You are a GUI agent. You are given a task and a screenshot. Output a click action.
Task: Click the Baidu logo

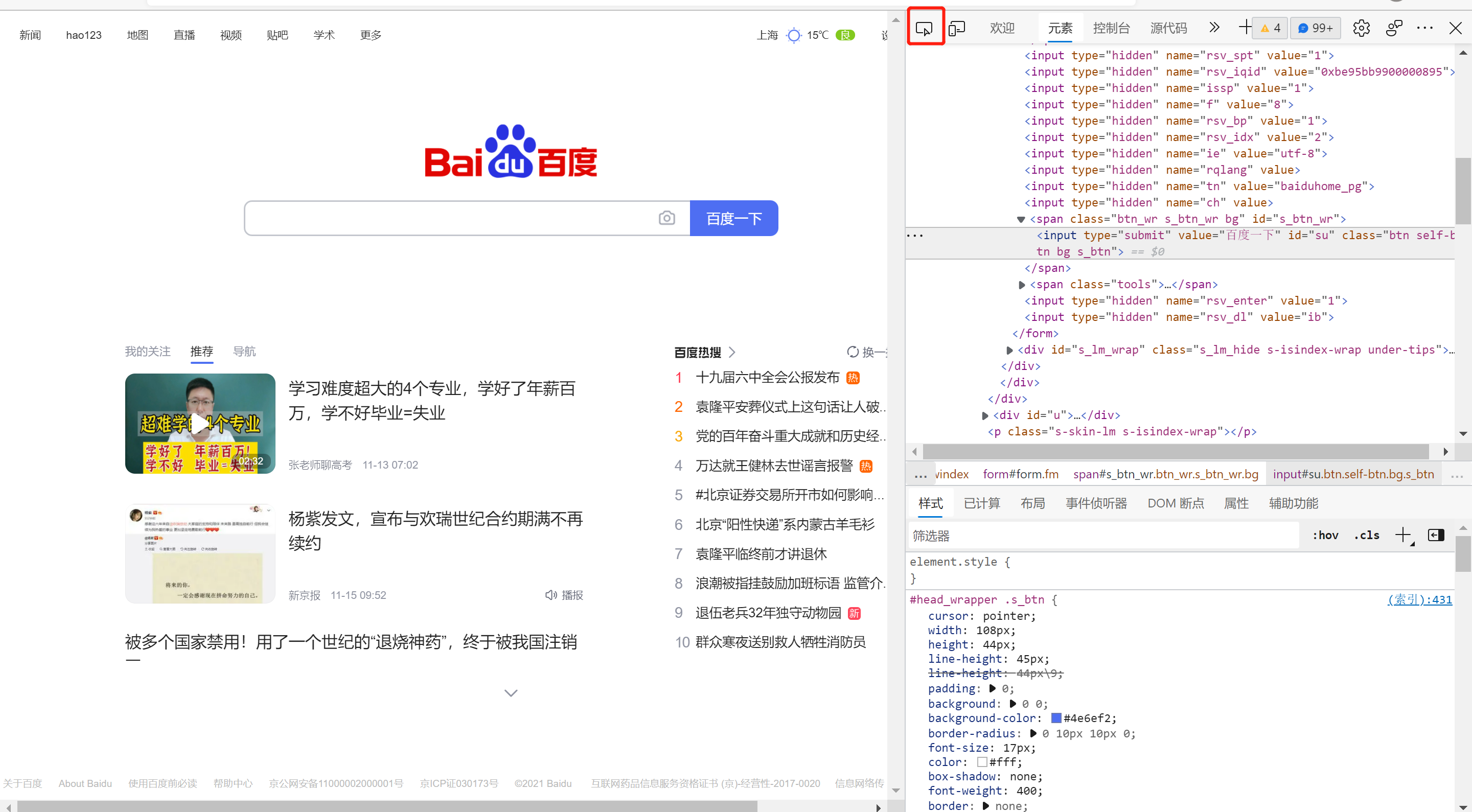tap(511, 151)
